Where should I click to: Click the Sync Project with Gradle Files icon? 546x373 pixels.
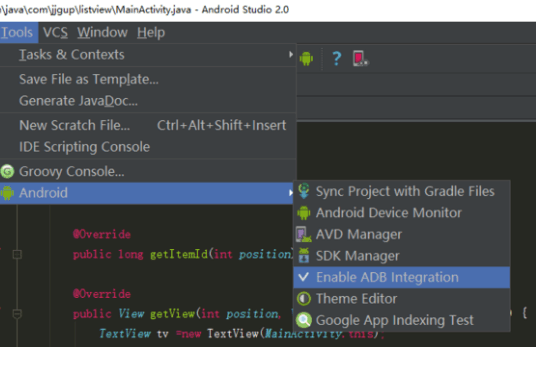click(x=304, y=191)
